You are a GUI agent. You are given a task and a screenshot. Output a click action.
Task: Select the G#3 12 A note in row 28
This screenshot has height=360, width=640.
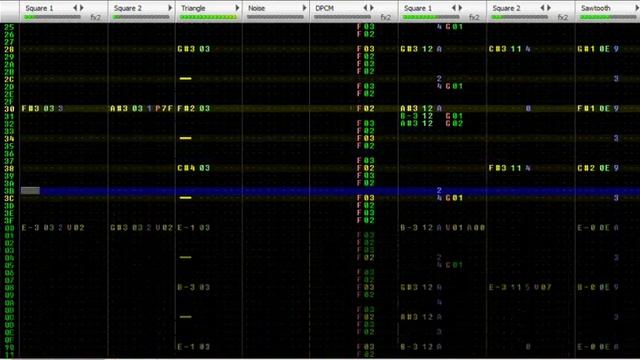pyautogui.click(x=421, y=49)
